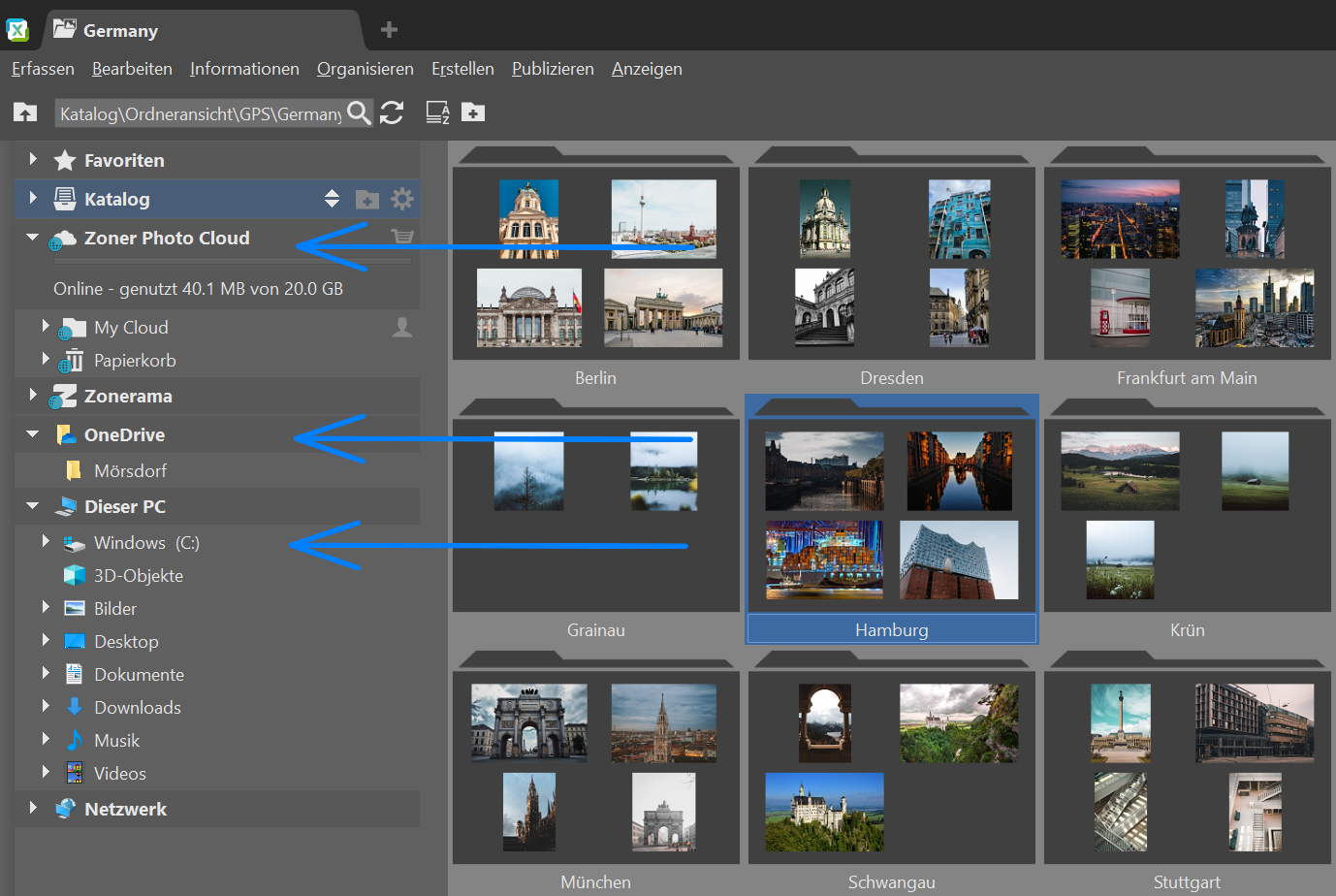This screenshot has width=1336, height=896.
Task: Expand the Favoriten section
Action: (x=33, y=159)
